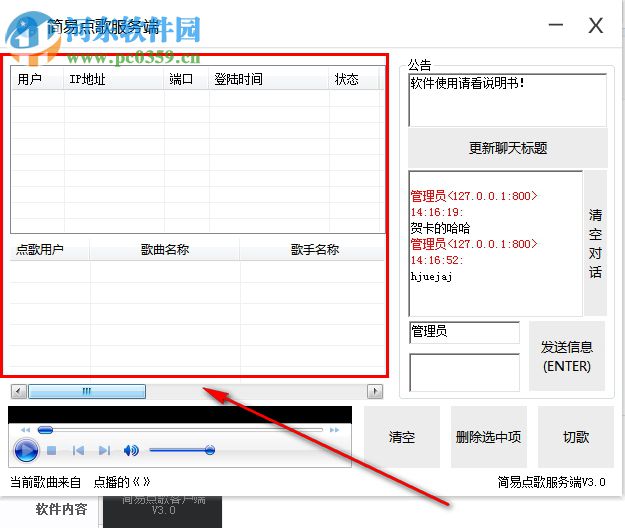The height and width of the screenshot is (528, 625).
Task: Click the 管理员 nickname input field
Action: tap(464, 332)
